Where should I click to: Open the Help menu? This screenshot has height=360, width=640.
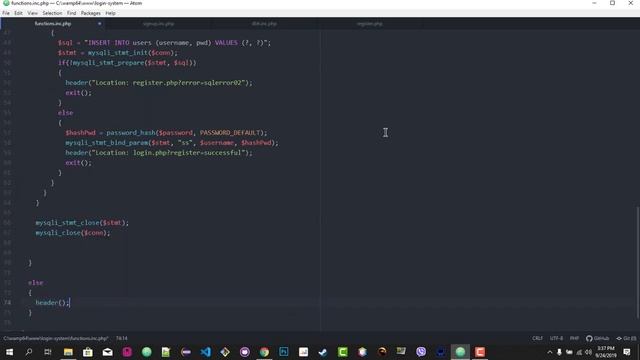click(x=110, y=13)
